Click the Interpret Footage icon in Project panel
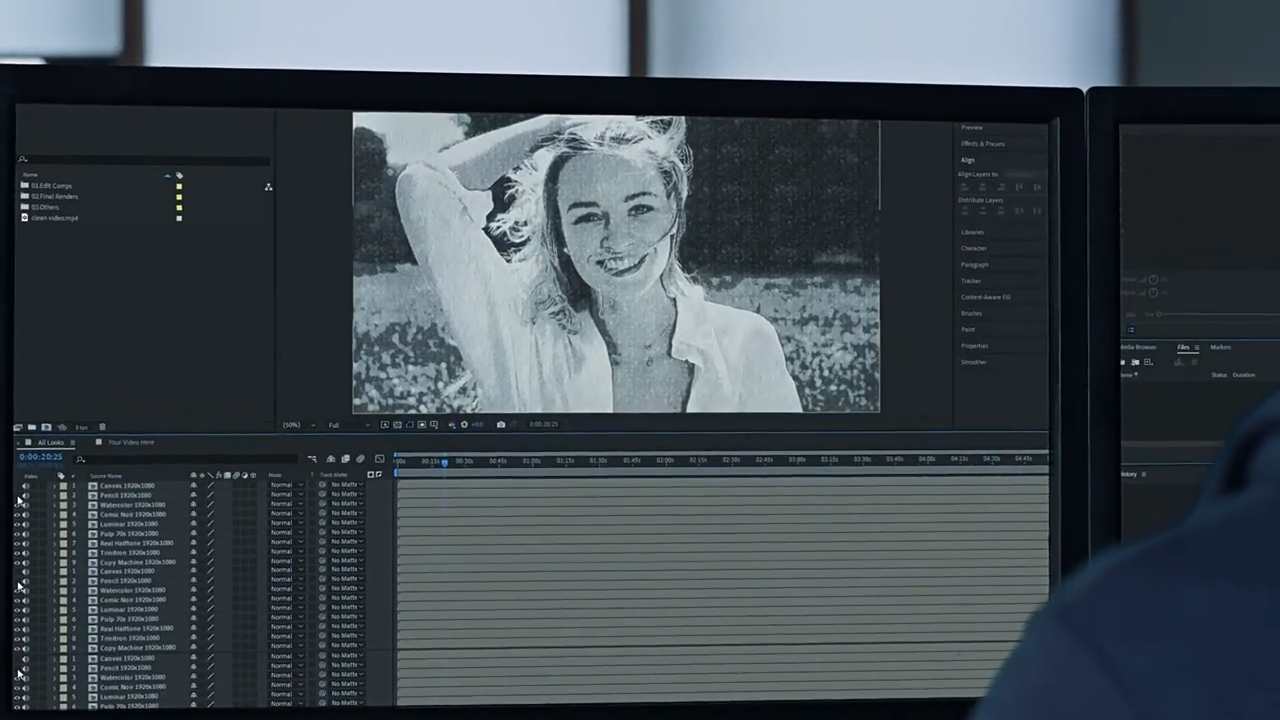1280x720 pixels. [18, 427]
